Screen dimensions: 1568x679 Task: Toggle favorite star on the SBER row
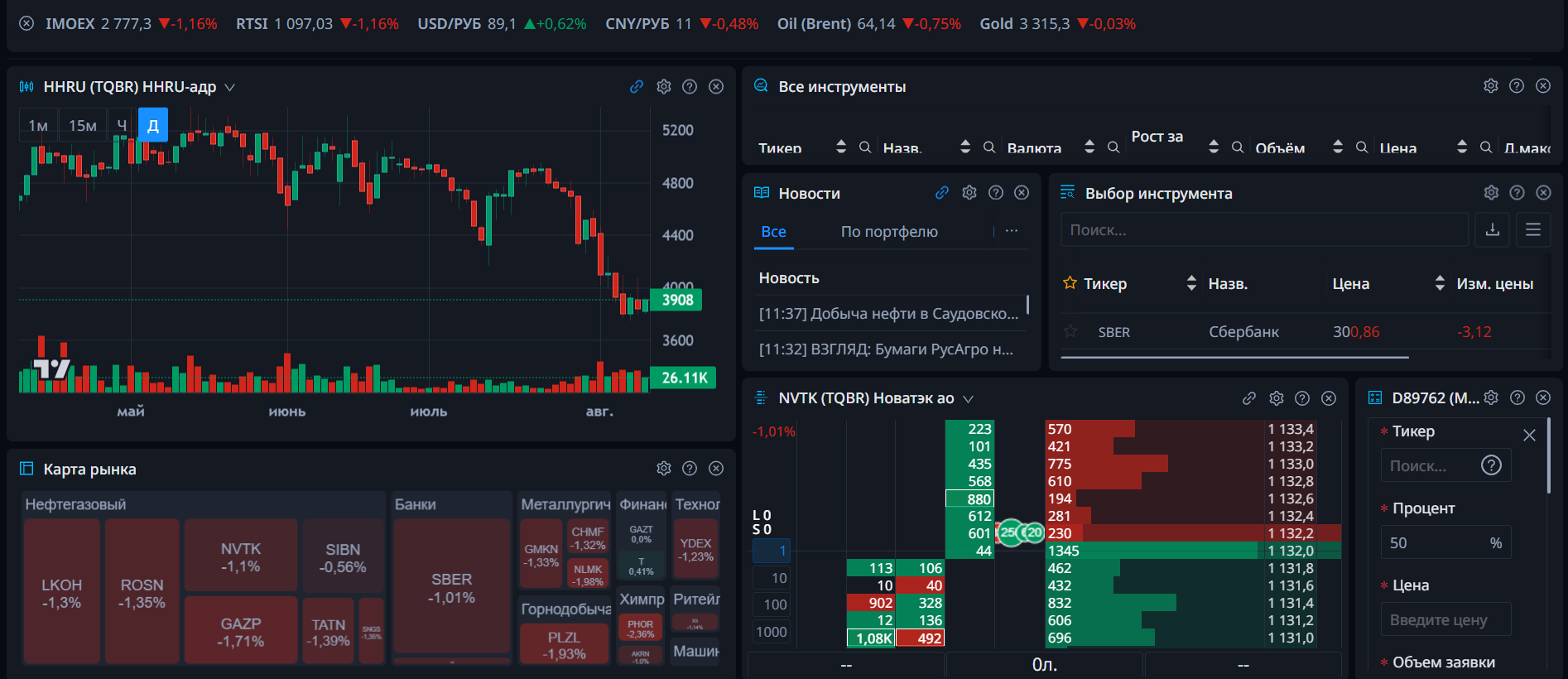tap(1070, 332)
